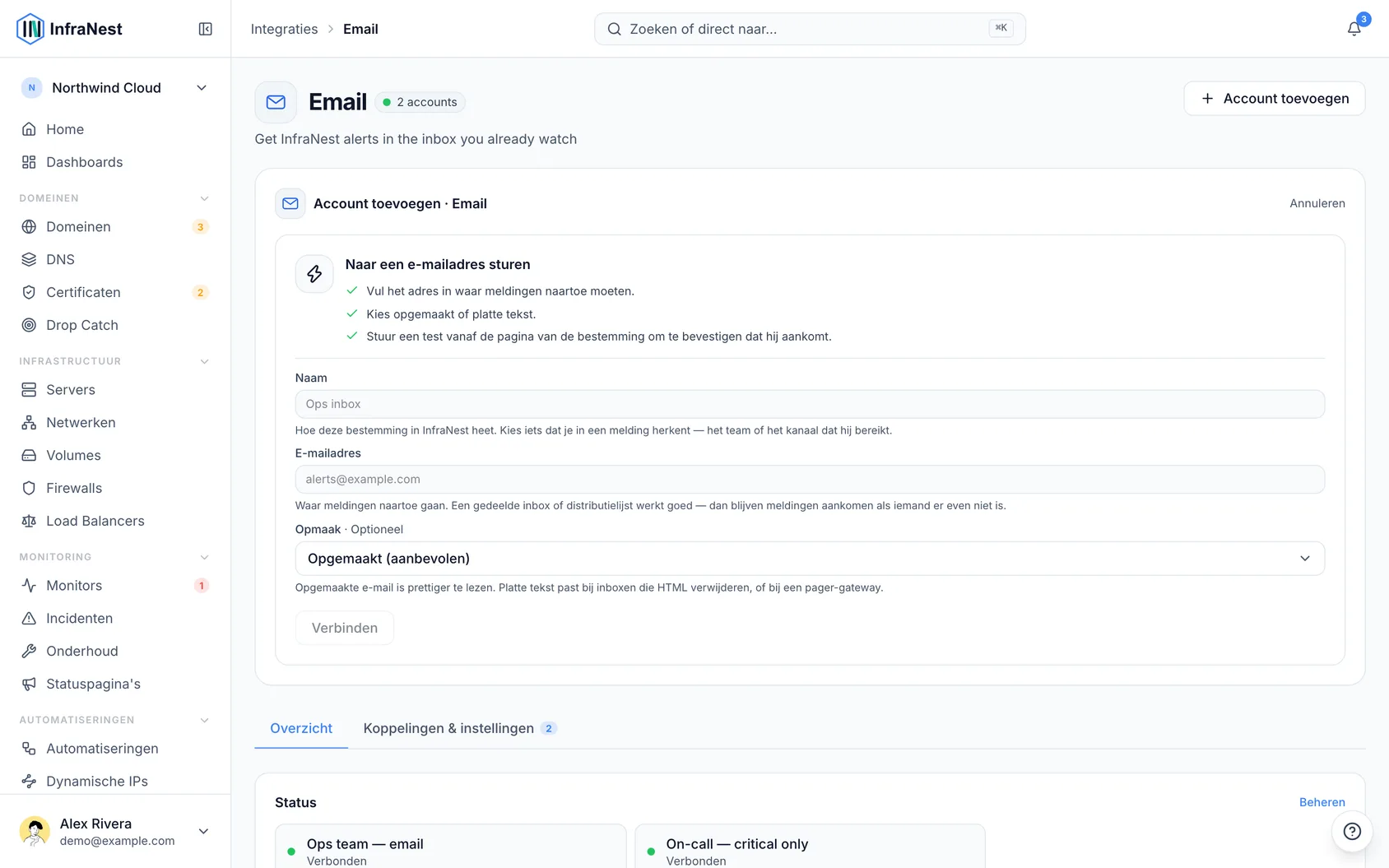Viewport: 1389px width, 868px height.
Task: Expand the Alex Rivera user menu chevron
Action: click(203, 831)
